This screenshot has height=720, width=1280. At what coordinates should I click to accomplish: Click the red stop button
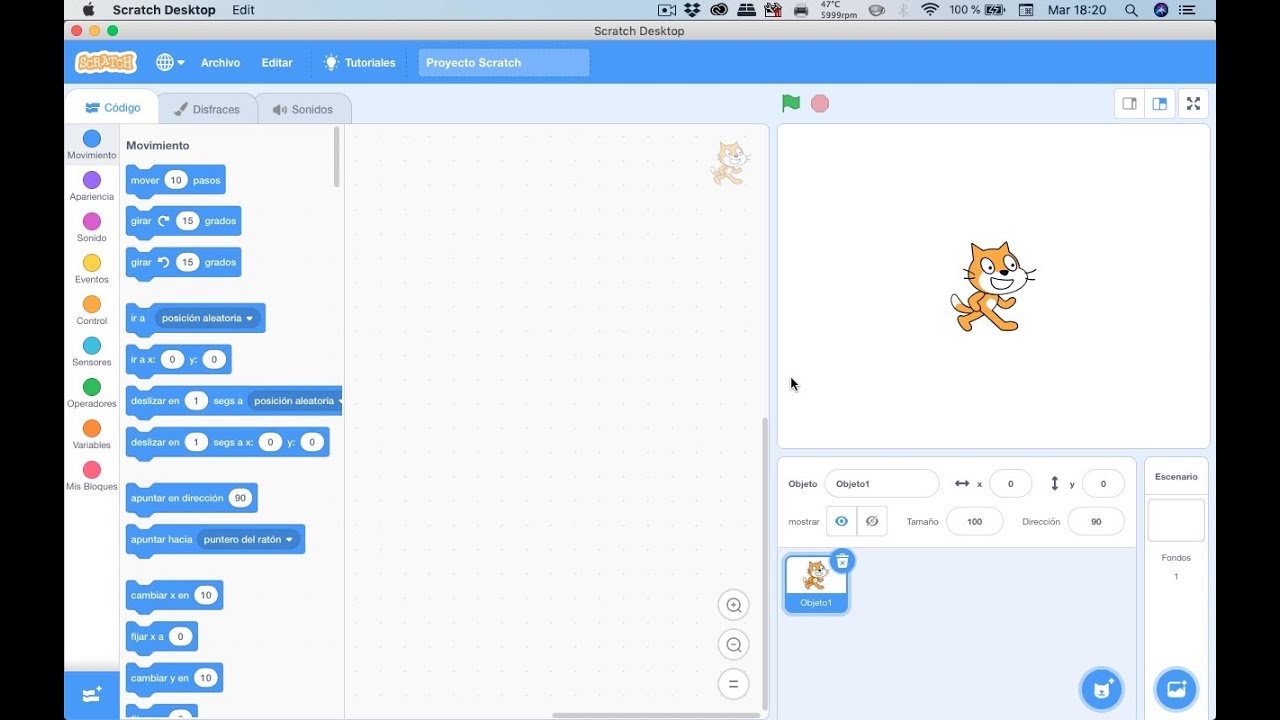pyautogui.click(x=820, y=103)
